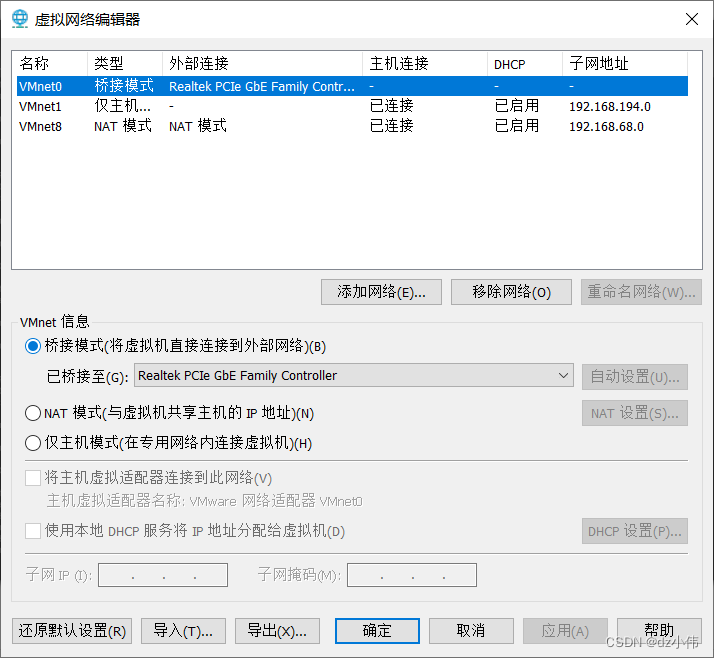Click the 外部连接 column header

tap(262, 63)
